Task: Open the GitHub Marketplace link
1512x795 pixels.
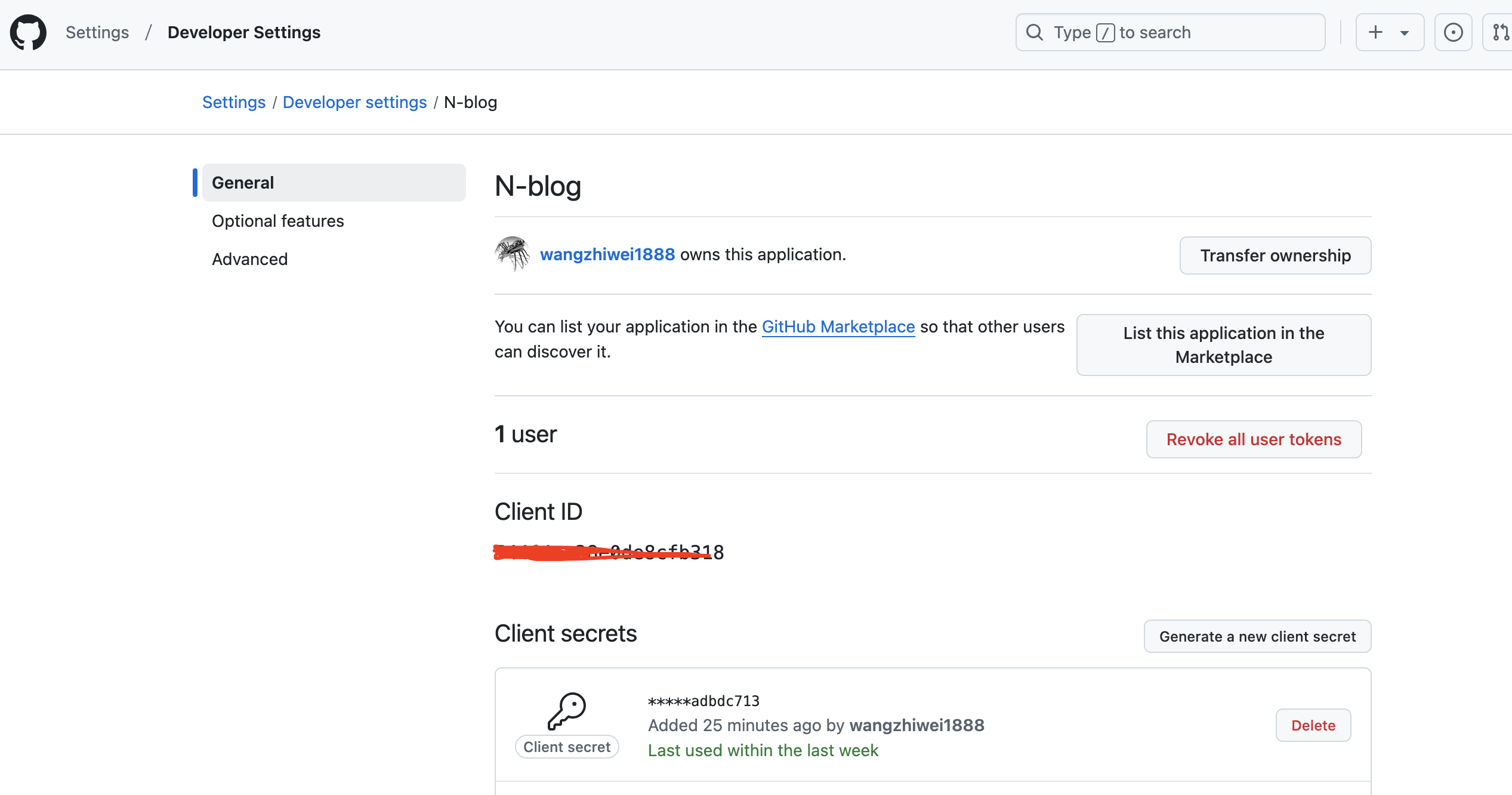Action: click(x=838, y=326)
